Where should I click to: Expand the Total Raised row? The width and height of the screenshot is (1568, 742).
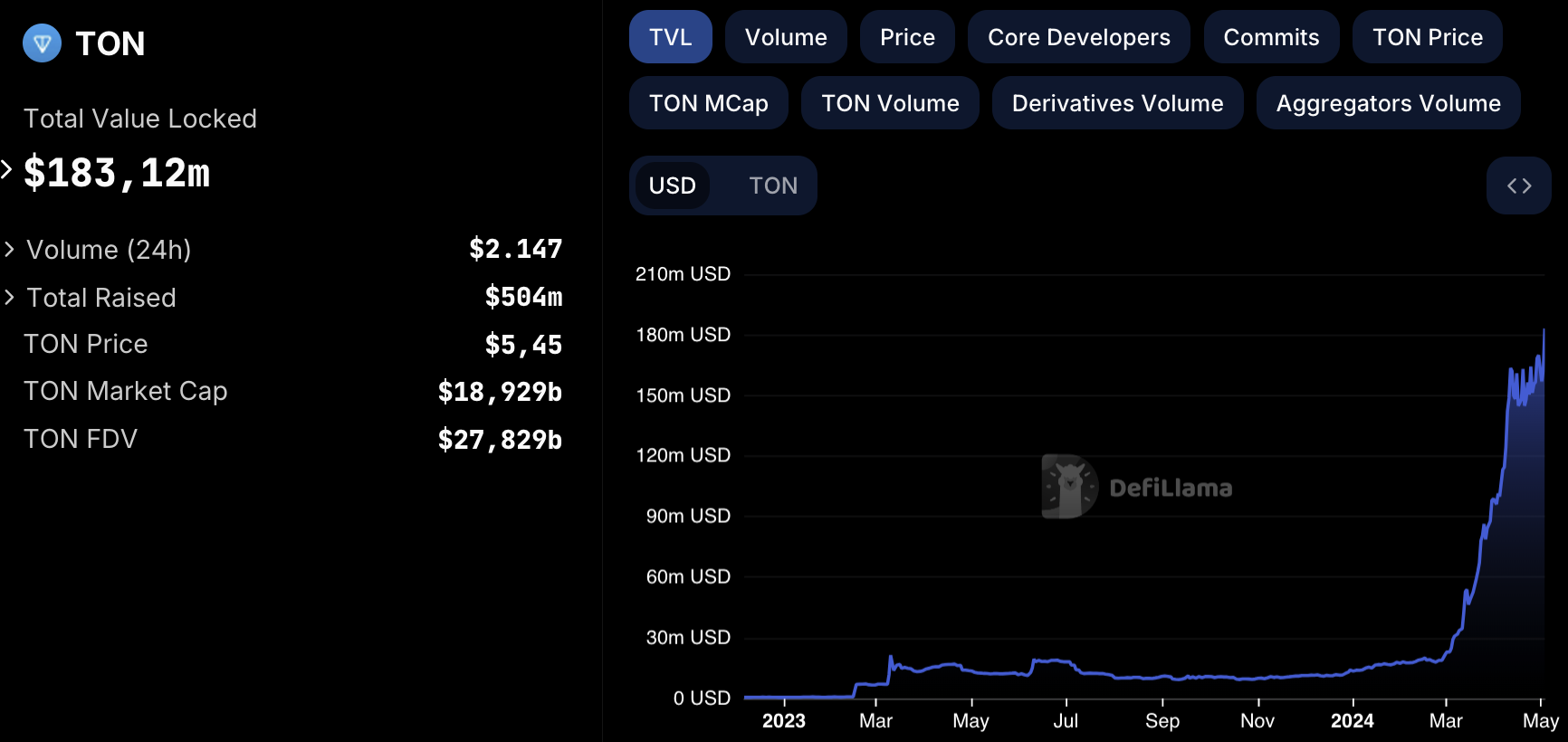click(9, 297)
